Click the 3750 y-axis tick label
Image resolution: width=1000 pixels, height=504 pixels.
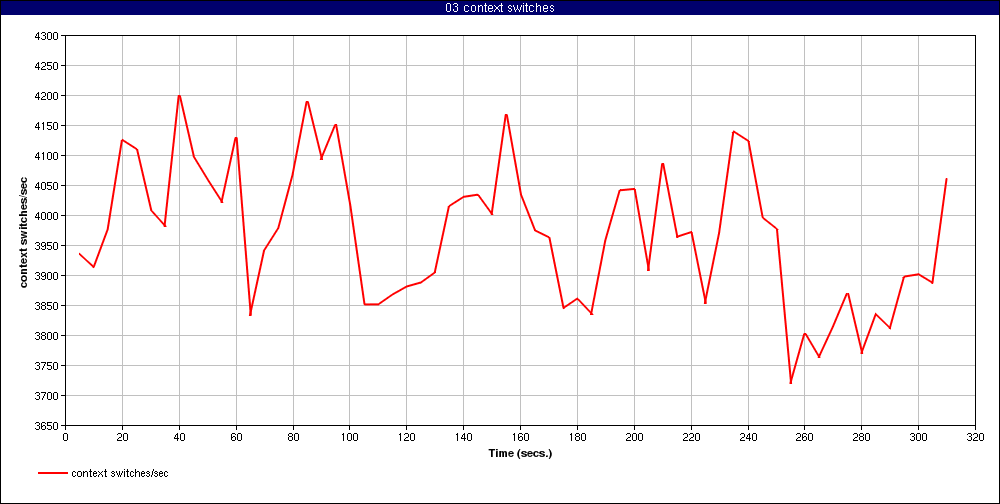[x=48, y=366]
